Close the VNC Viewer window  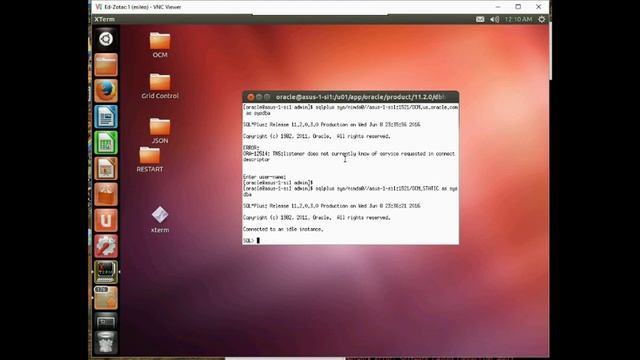(x=538, y=7)
